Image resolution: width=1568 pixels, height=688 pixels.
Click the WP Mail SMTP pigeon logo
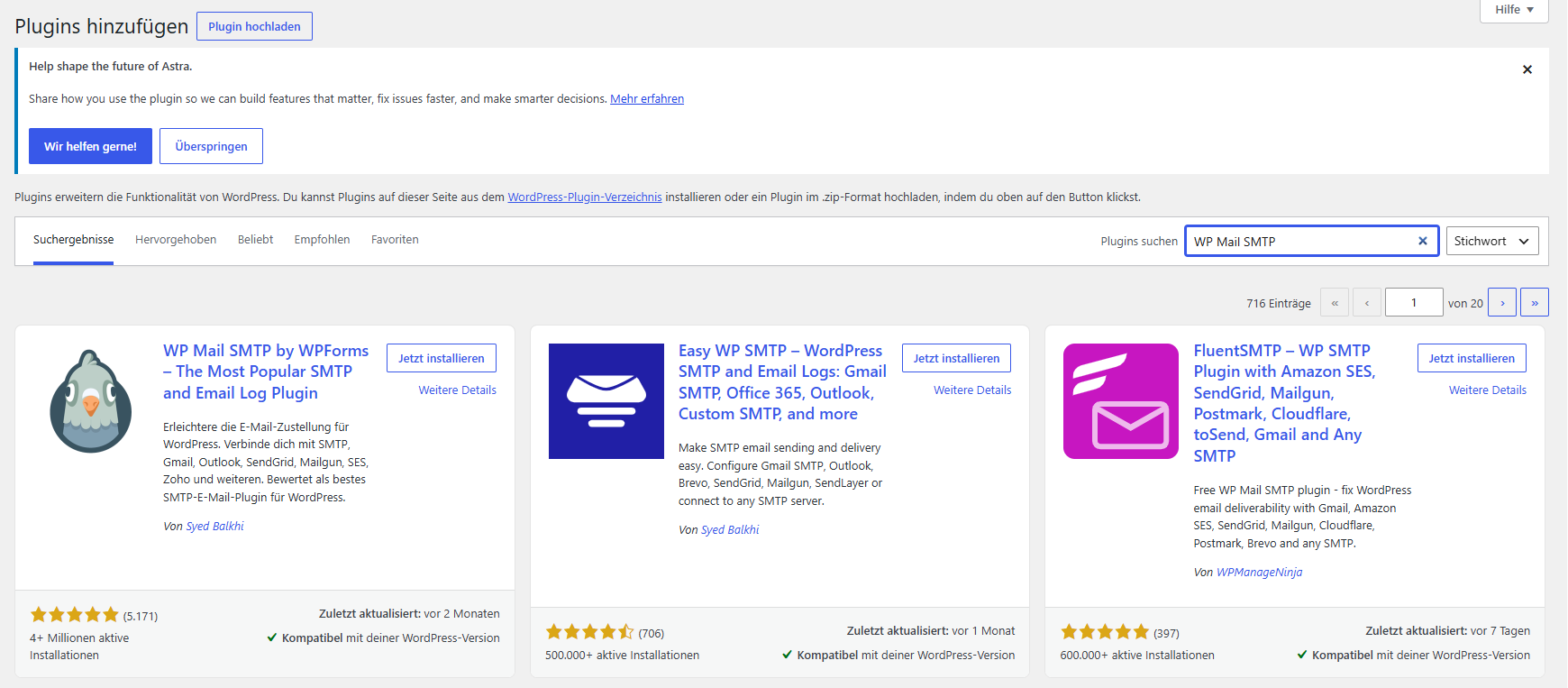pos(91,401)
